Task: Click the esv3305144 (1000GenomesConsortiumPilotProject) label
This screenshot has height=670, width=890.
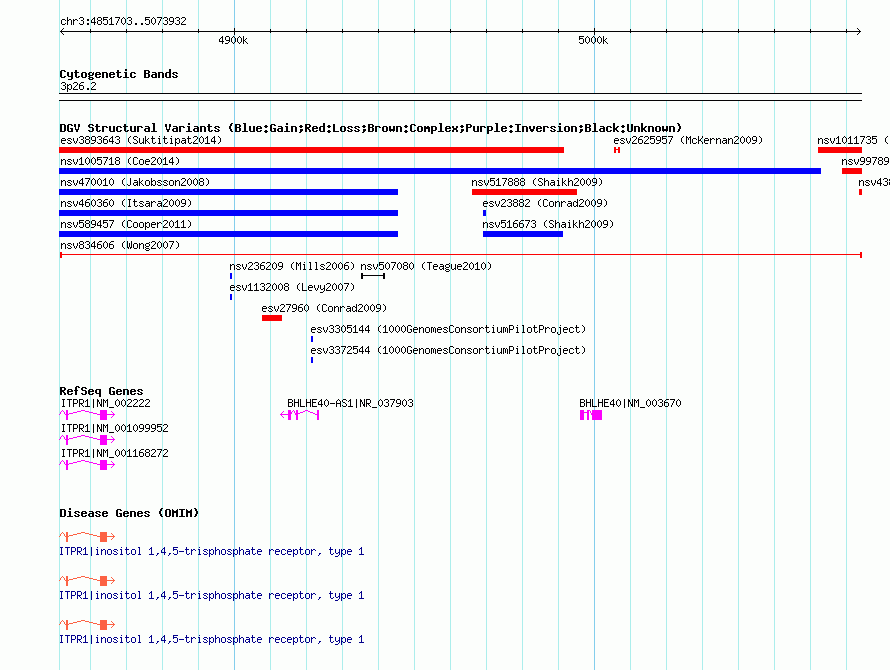Action: pyautogui.click(x=448, y=329)
